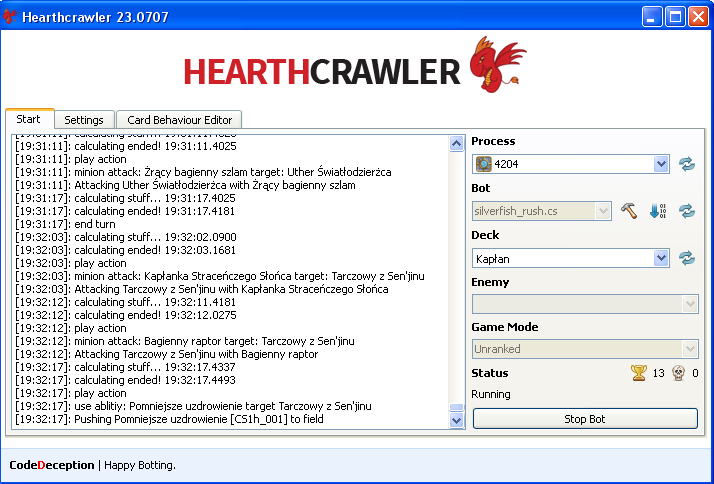Select log line 'Attacking Uther Światłodzierżca with Żrący bagienny szlam'

(x=185, y=185)
